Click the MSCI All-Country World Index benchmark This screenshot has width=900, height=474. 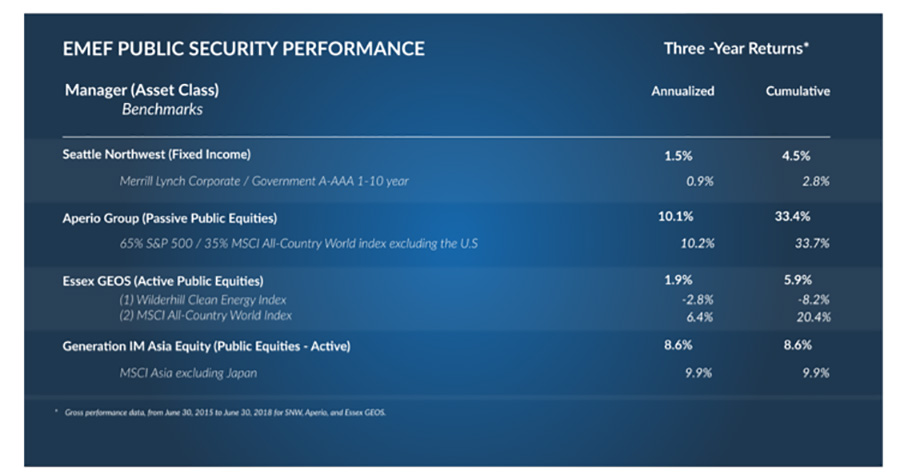205,315
